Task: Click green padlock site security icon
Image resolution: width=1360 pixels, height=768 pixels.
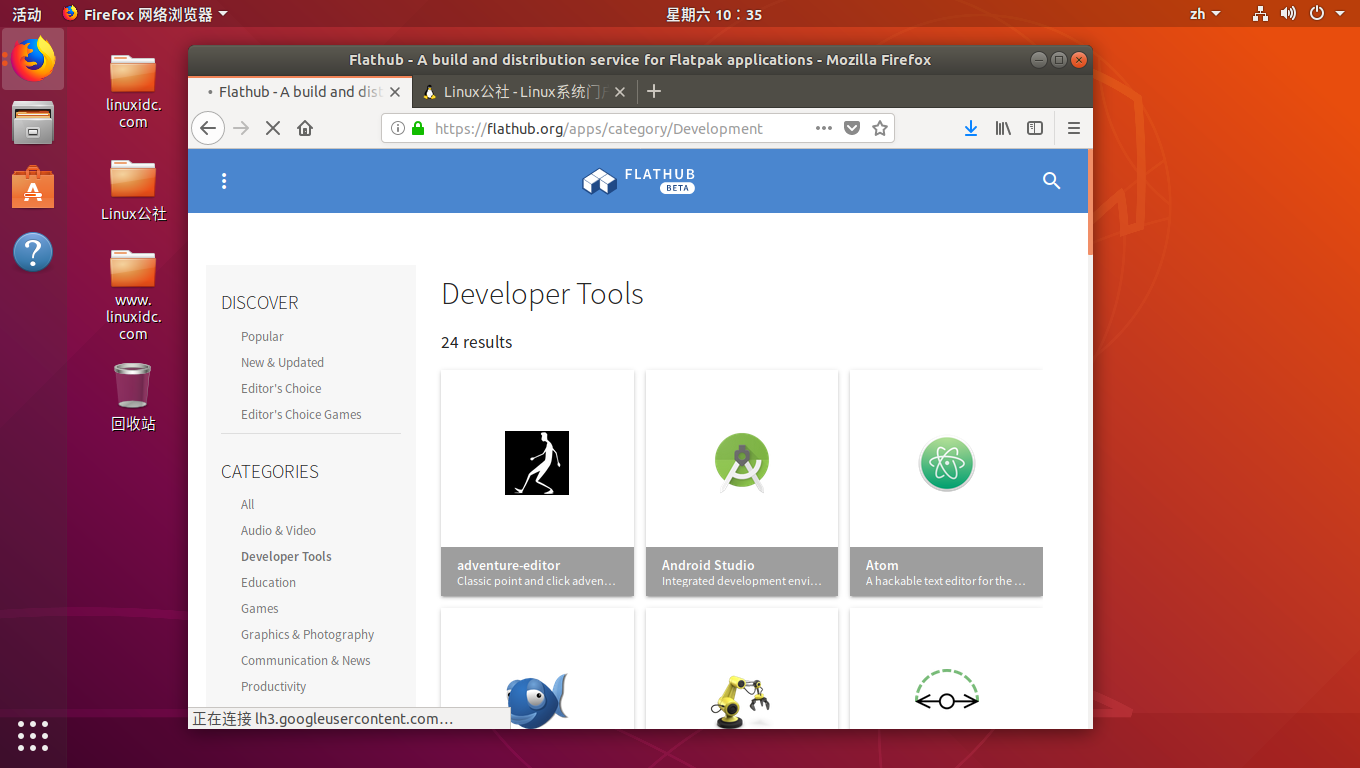Action: point(418,128)
